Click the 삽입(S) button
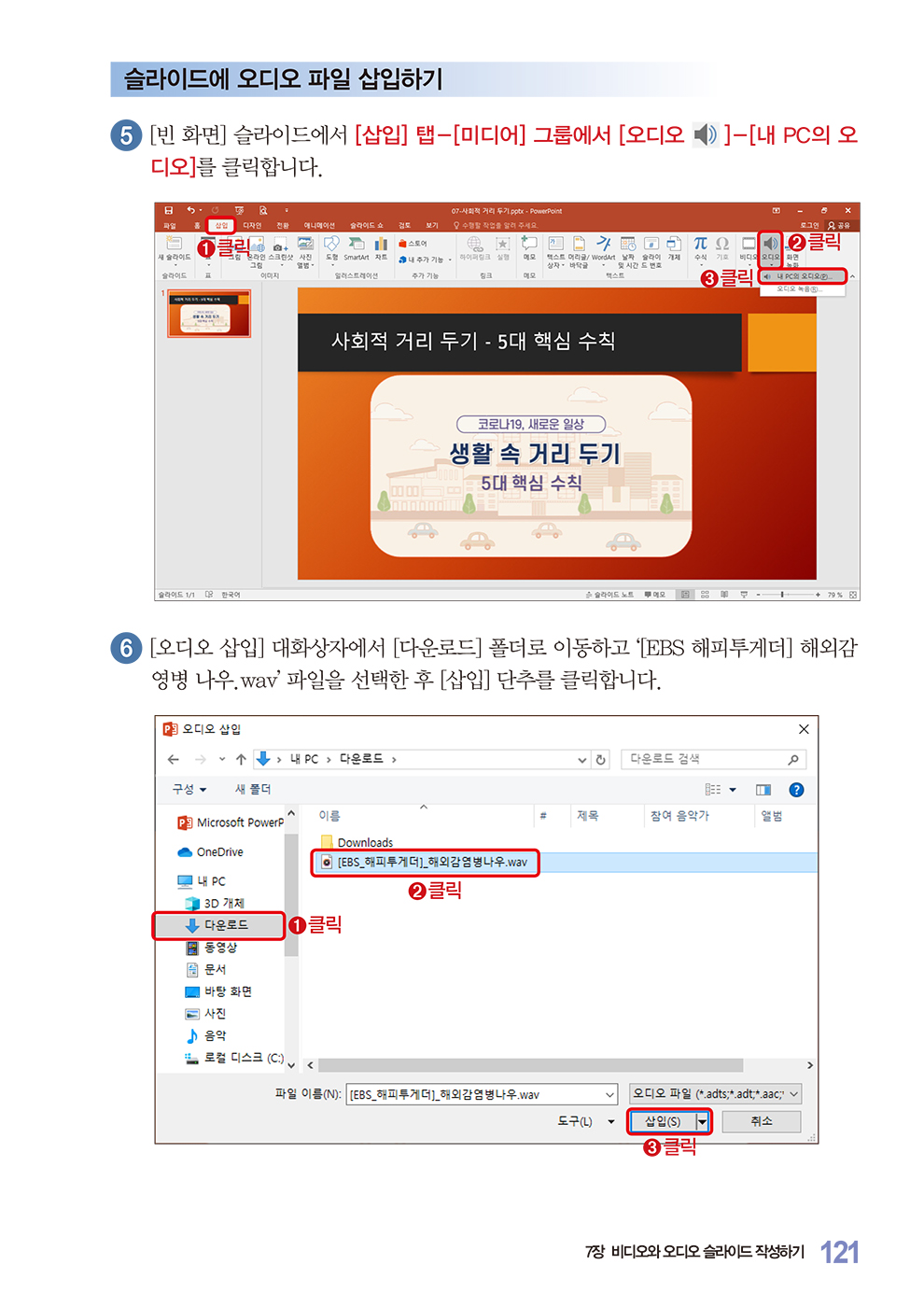This screenshot has height=1307, width=924. point(664,1121)
